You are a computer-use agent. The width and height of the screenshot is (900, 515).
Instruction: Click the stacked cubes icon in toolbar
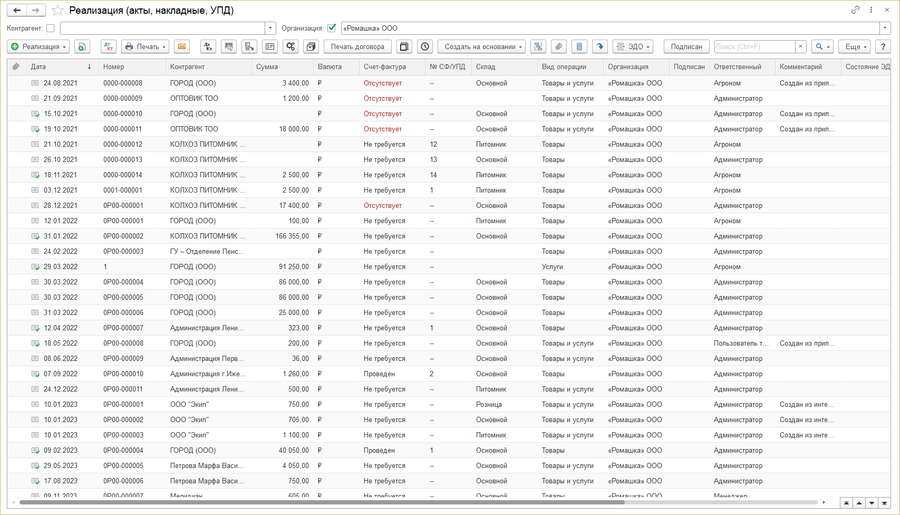(x=311, y=47)
